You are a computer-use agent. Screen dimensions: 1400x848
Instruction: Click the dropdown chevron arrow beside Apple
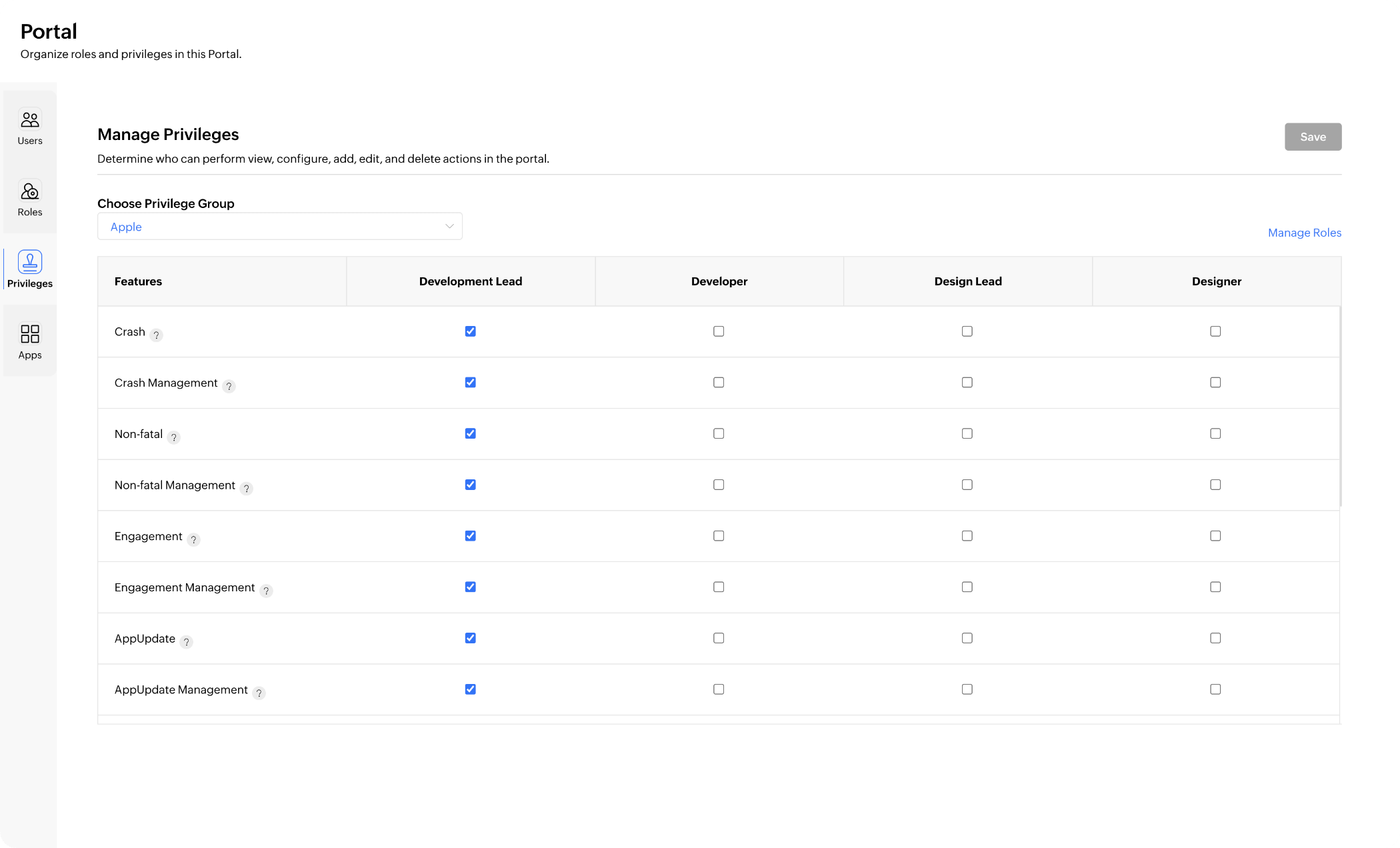(x=449, y=227)
